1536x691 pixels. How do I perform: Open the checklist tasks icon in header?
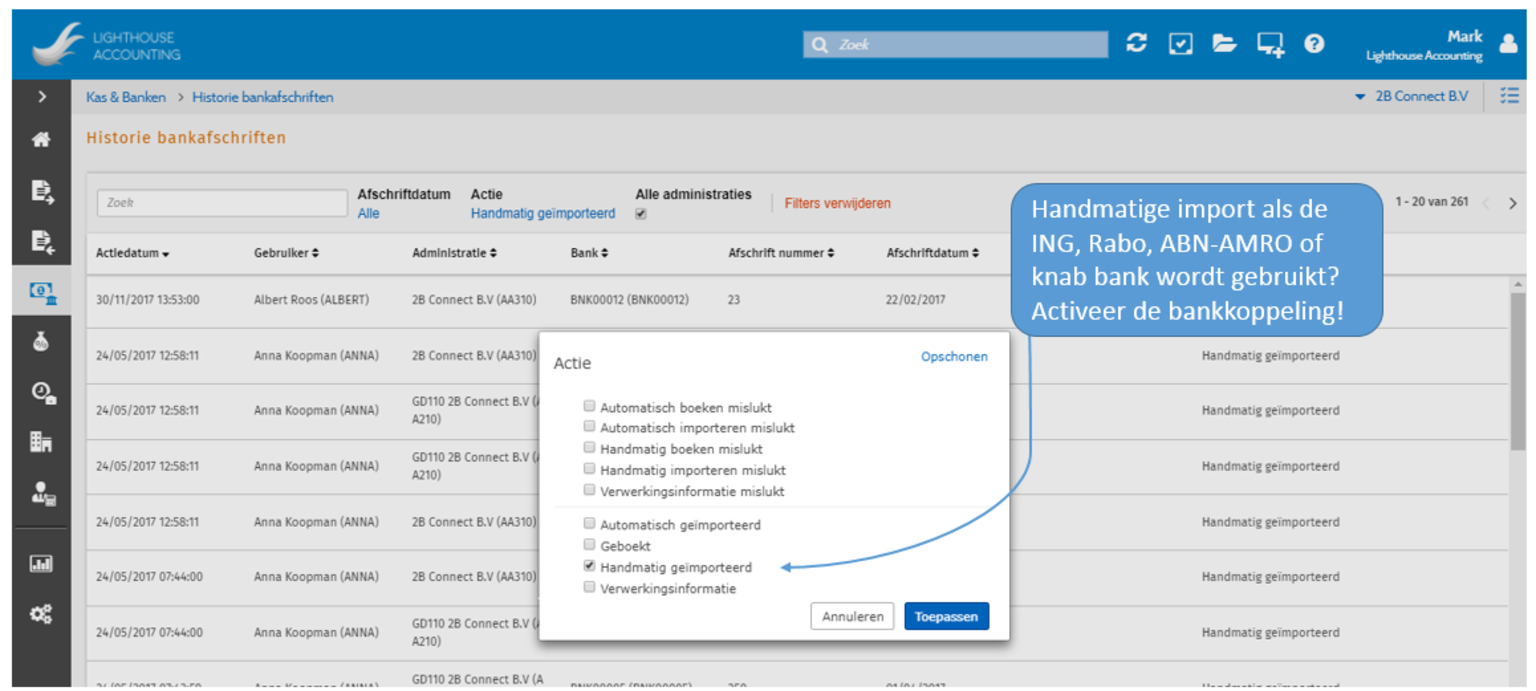1181,44
